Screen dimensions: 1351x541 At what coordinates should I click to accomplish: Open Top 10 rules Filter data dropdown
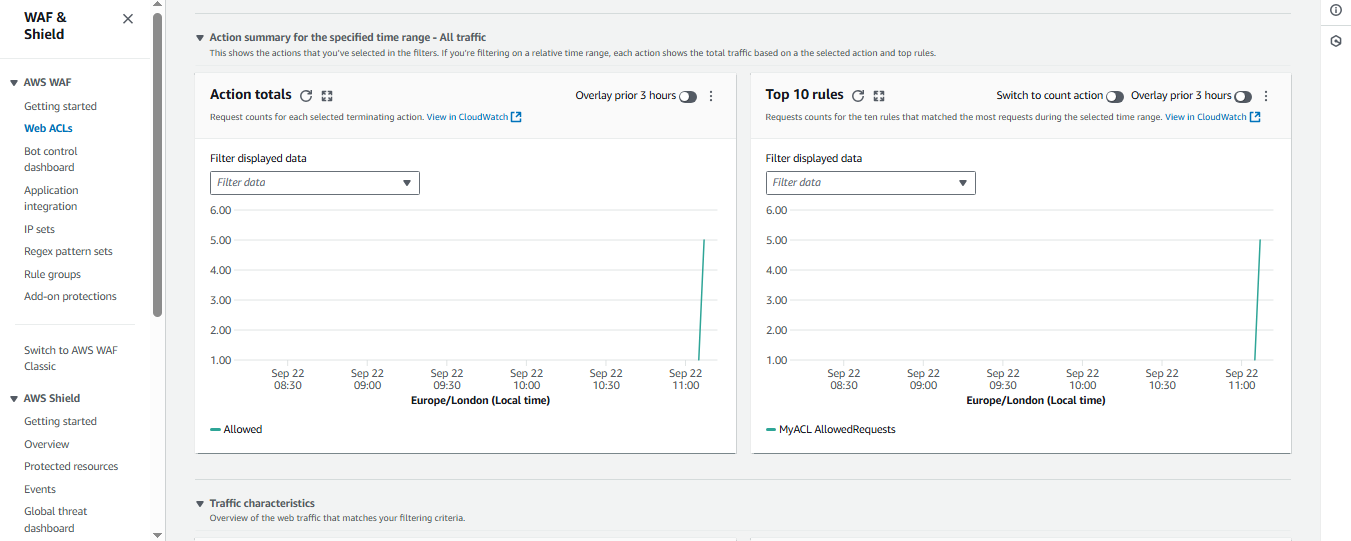coord(870,183)
